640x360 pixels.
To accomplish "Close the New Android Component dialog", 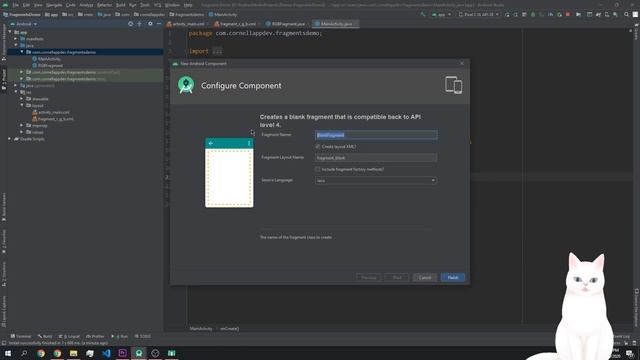I will click(x=462, y=63).
